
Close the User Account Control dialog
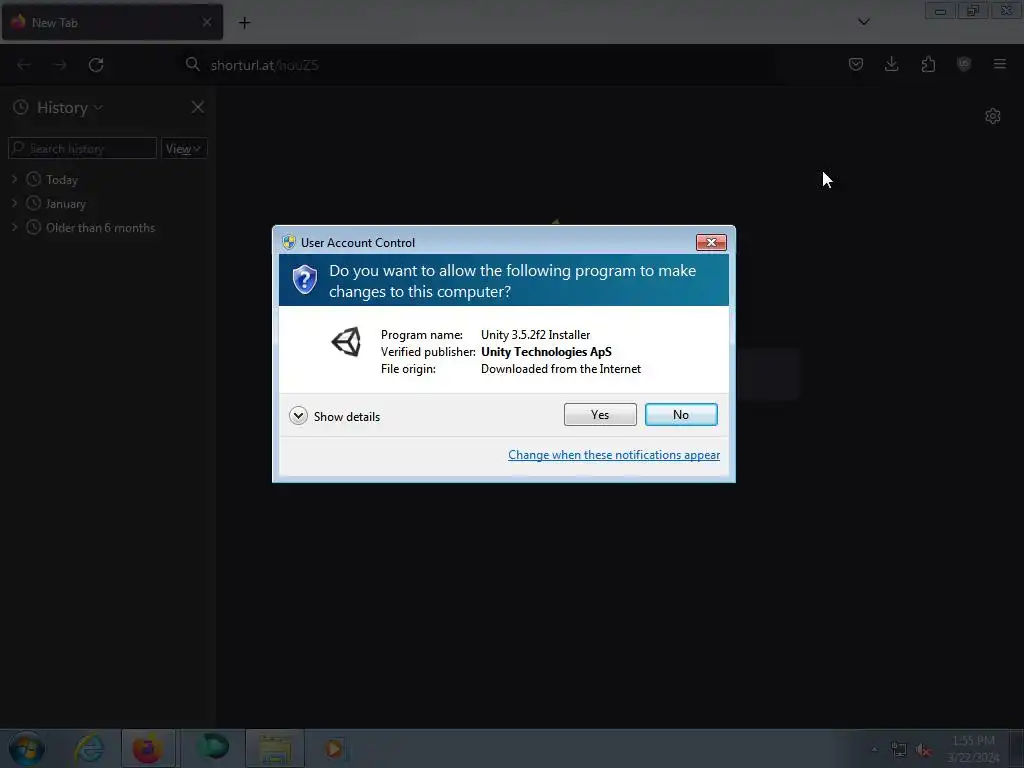click(711, 242)
